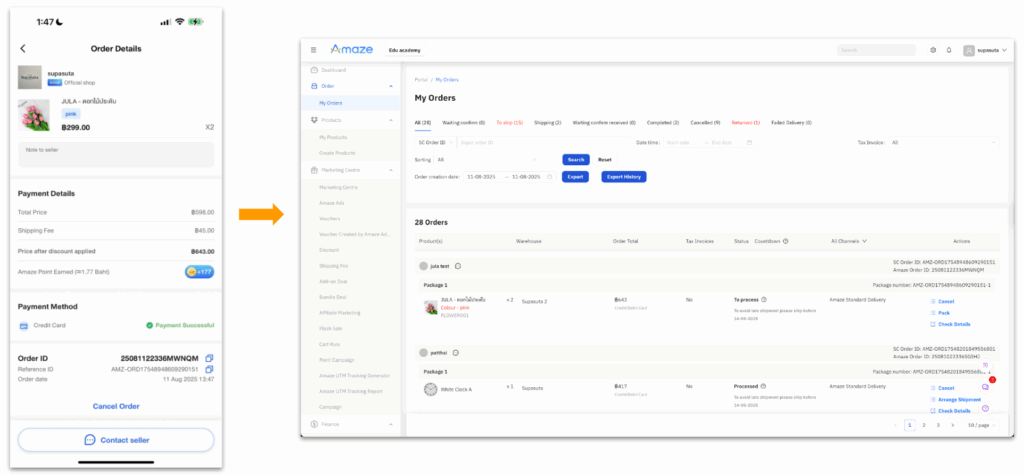1024x475 pixels.
Task: Open the Tax Invoice dropdown
Action: click(945, 142)
